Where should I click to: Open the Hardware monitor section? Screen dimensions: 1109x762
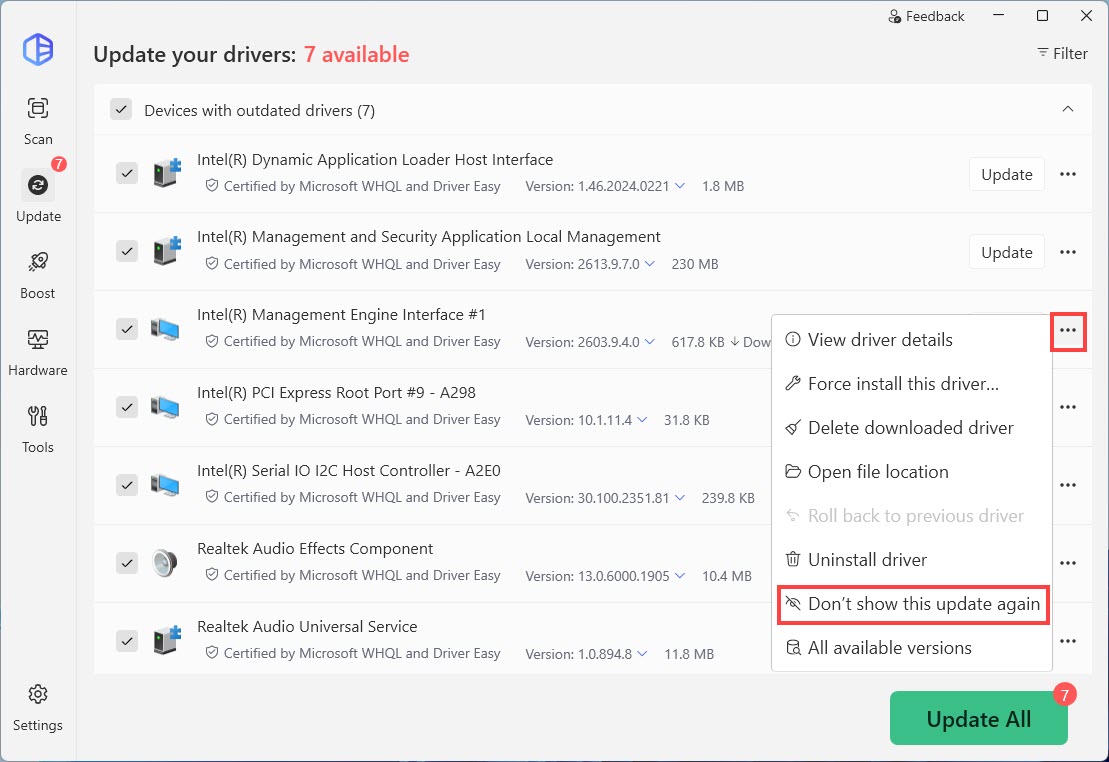point(37,352)
